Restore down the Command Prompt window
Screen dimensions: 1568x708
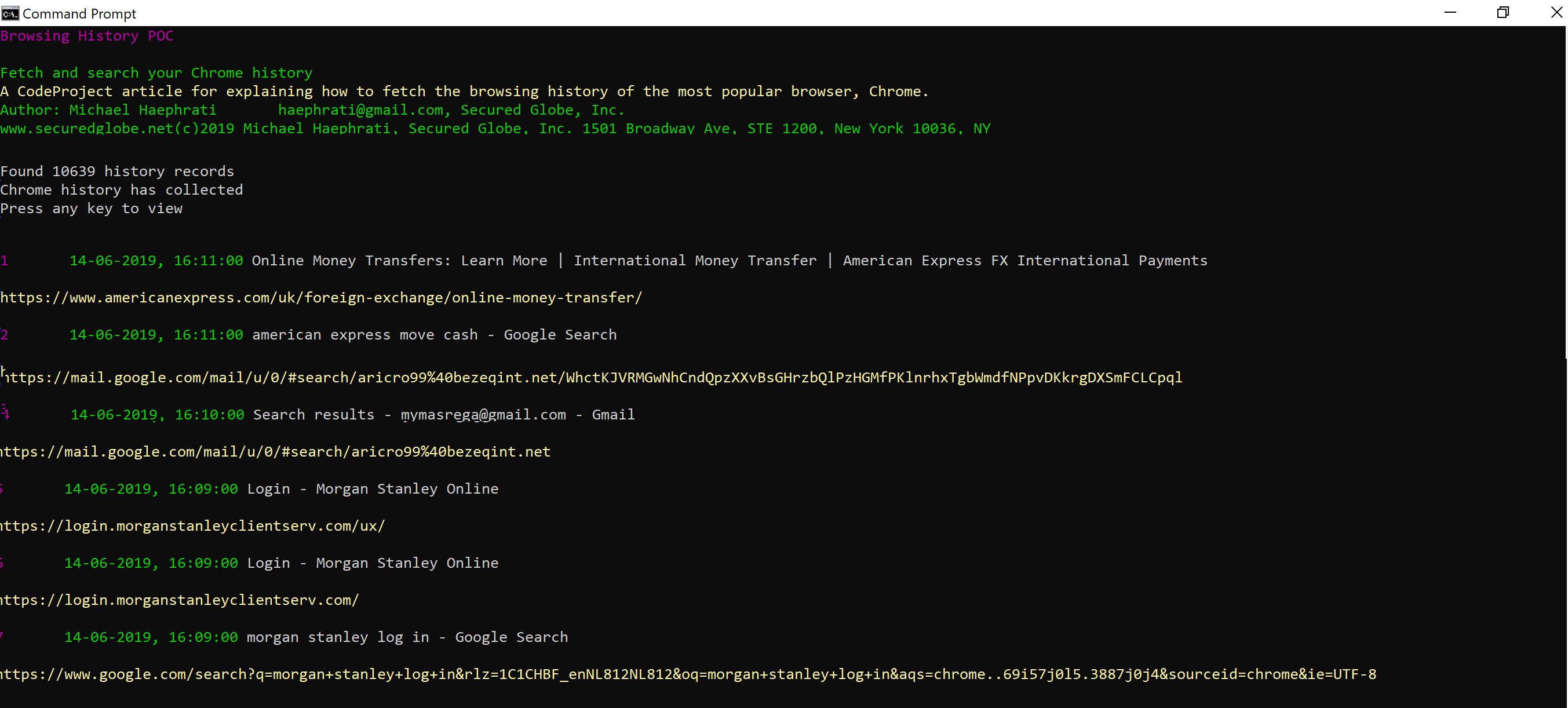coord(1503,13)
